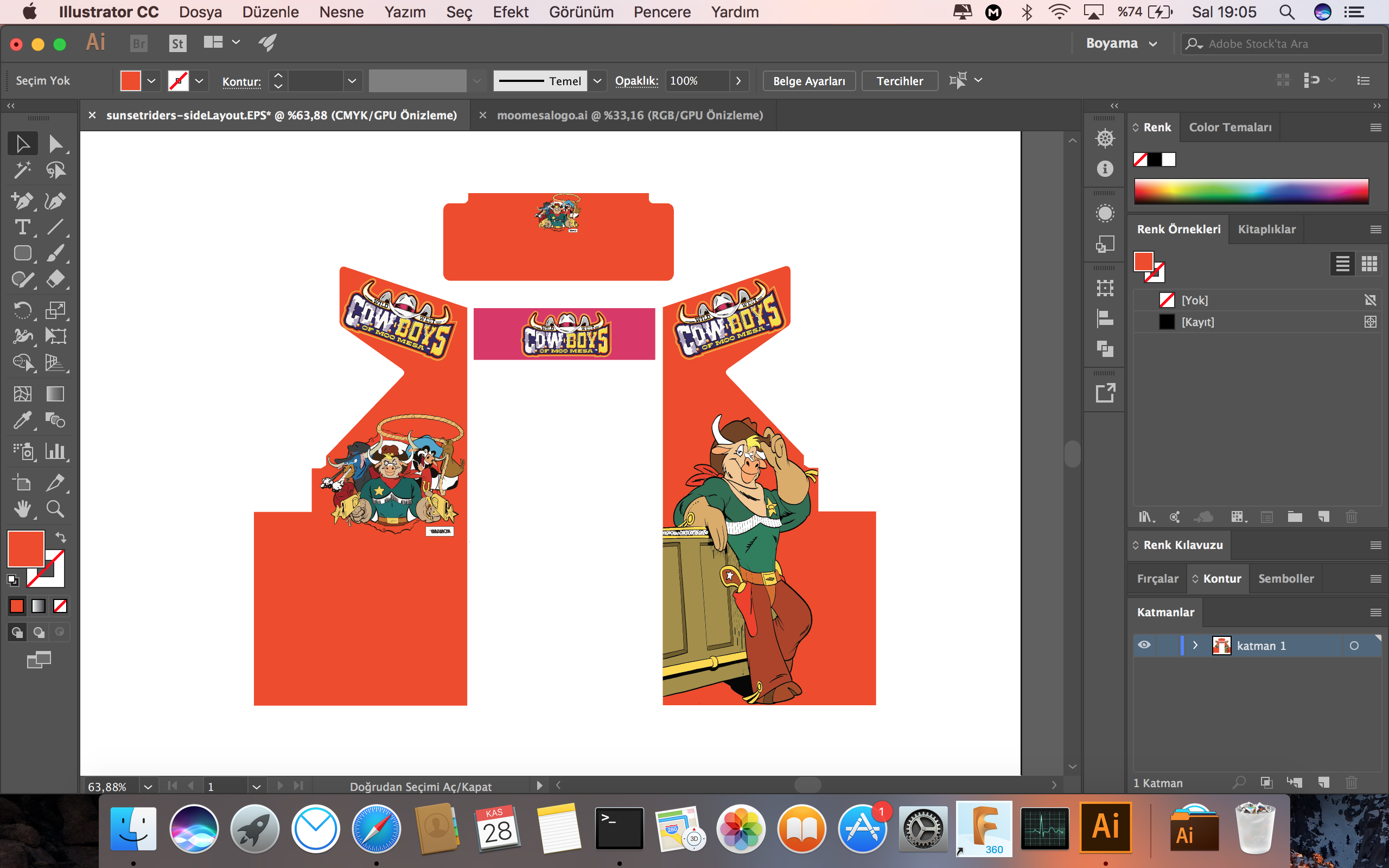Select the [Kayıt] black swatch
The image size is (1389, 868).
(1257, 322)
